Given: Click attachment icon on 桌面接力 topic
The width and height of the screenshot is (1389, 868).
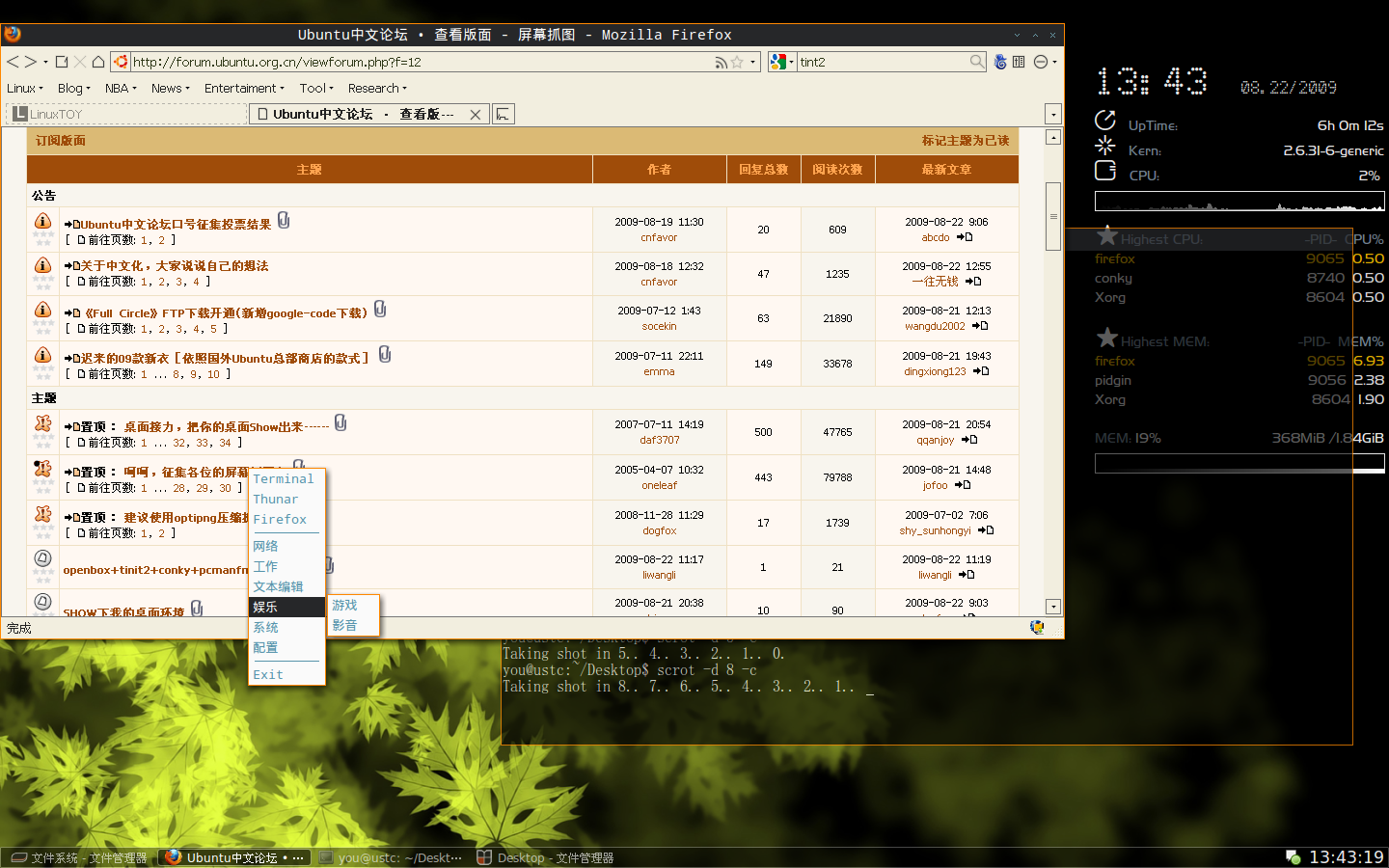Looking at the screenshot, I should tap(340, 422).
